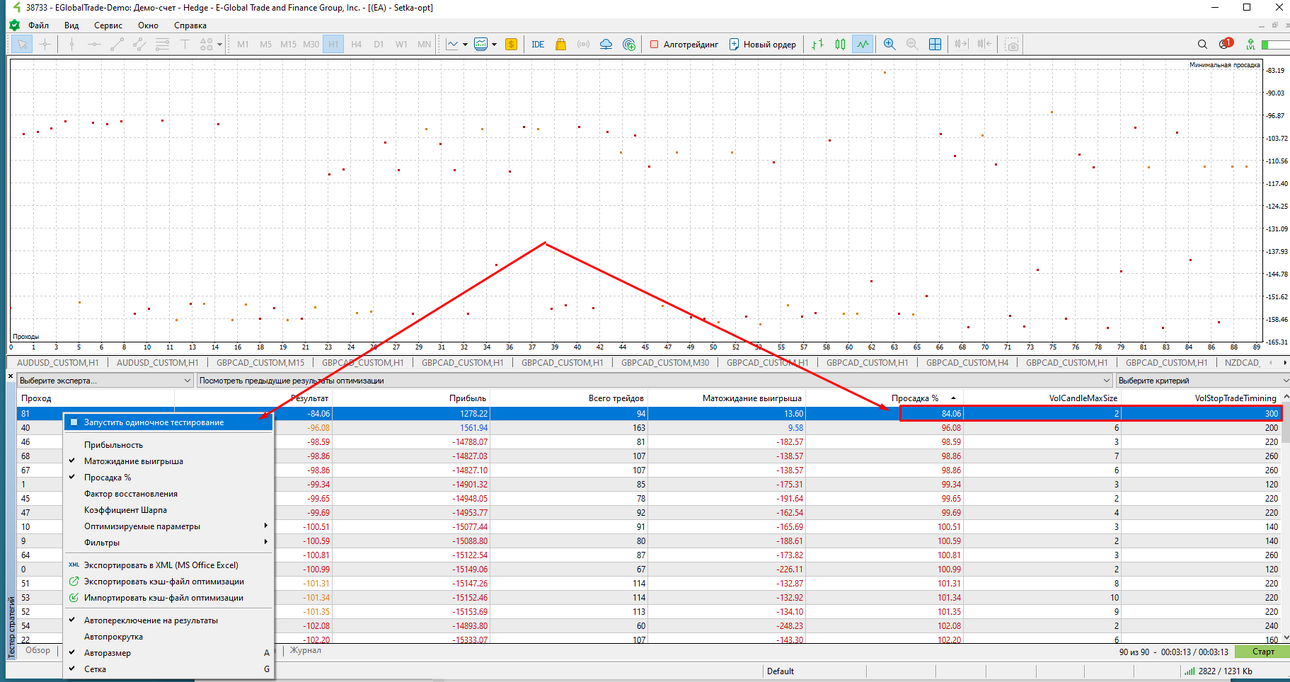The height and width of the screenshot is (682, 1290).
Task: Sort by the Прибыль column header
Action: (468, 398)
